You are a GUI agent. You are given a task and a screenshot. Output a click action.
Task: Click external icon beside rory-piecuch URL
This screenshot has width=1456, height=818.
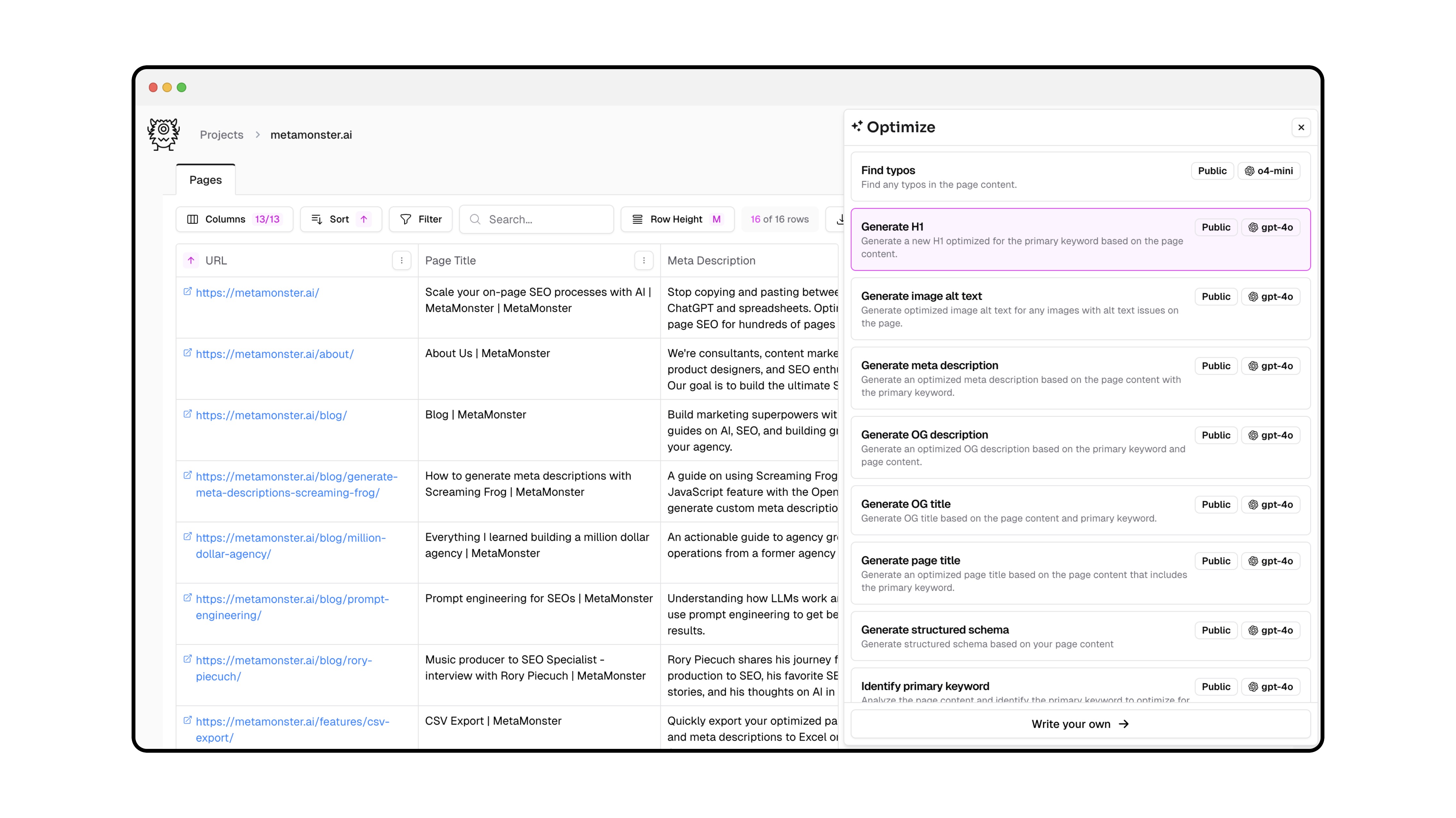coord(188,659)
